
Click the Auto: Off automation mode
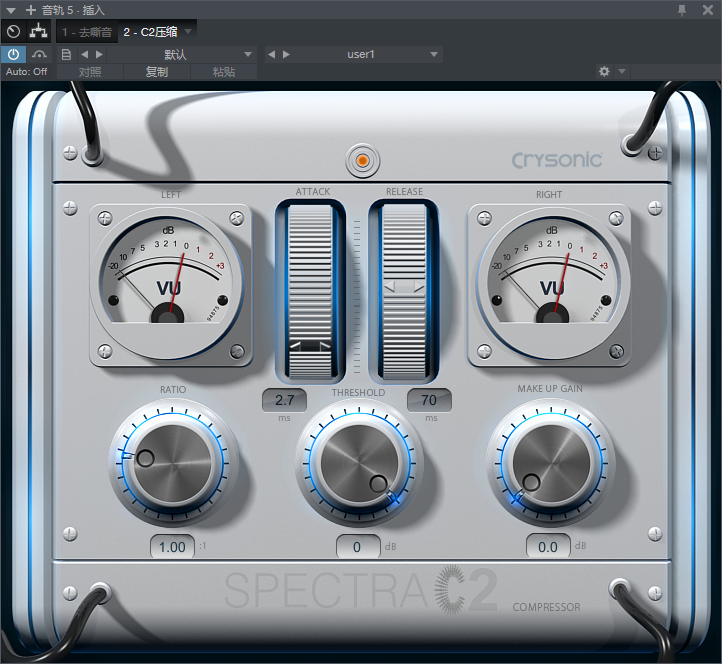pos(27,71)
